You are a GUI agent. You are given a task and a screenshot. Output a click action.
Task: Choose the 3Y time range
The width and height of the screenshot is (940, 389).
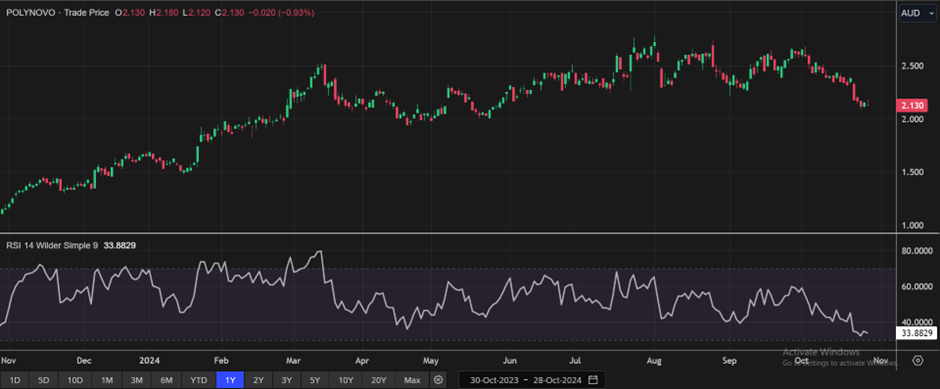coord(287,380)
